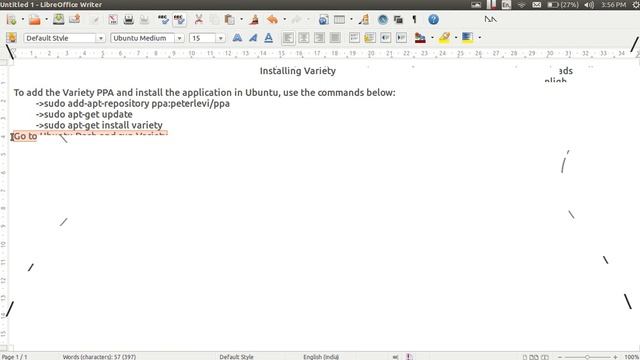Run the Spelling and Grammar check icon

(163, 20)
